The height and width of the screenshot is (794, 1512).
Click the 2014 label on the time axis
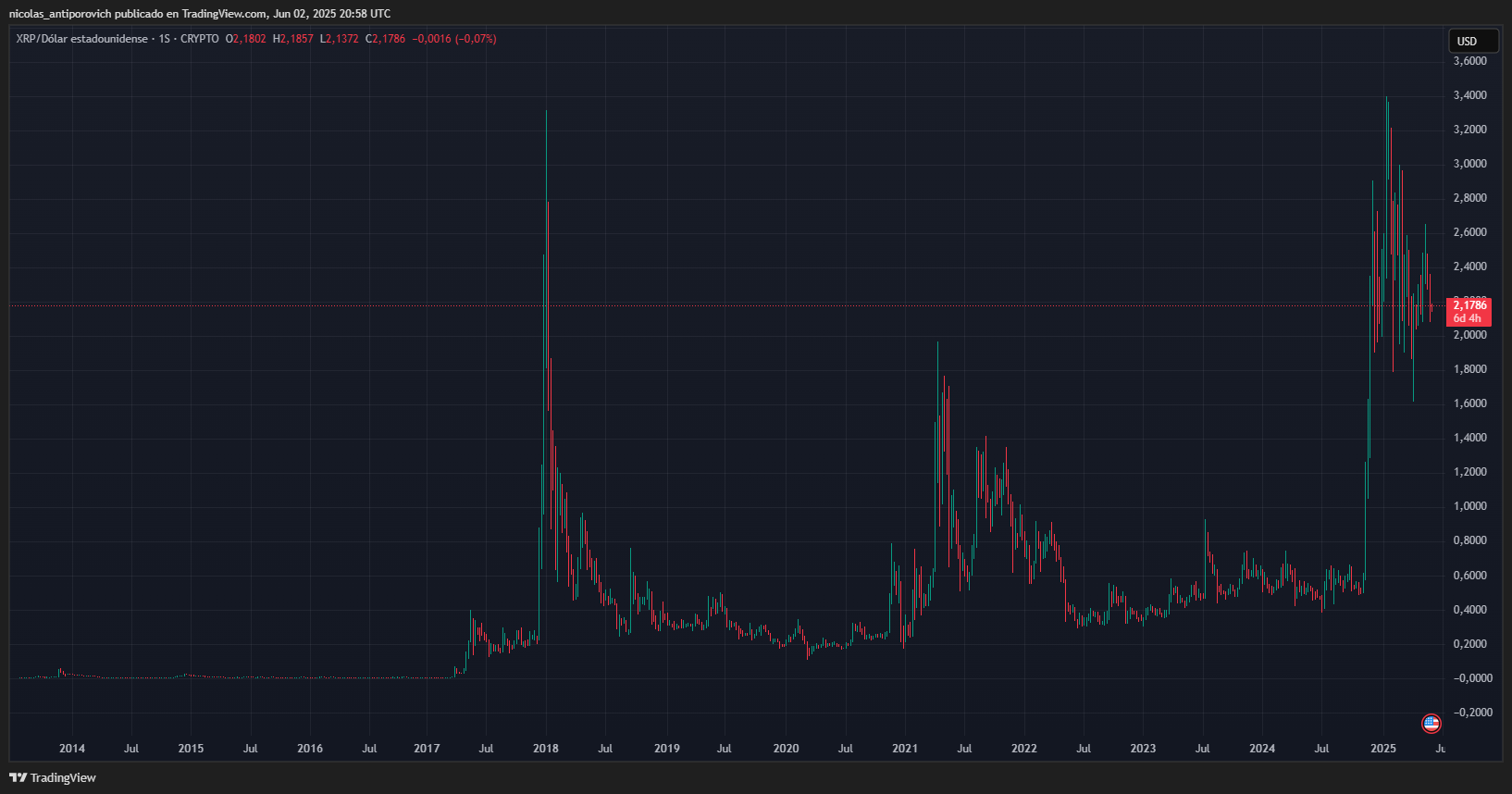[x=72, y=749]
